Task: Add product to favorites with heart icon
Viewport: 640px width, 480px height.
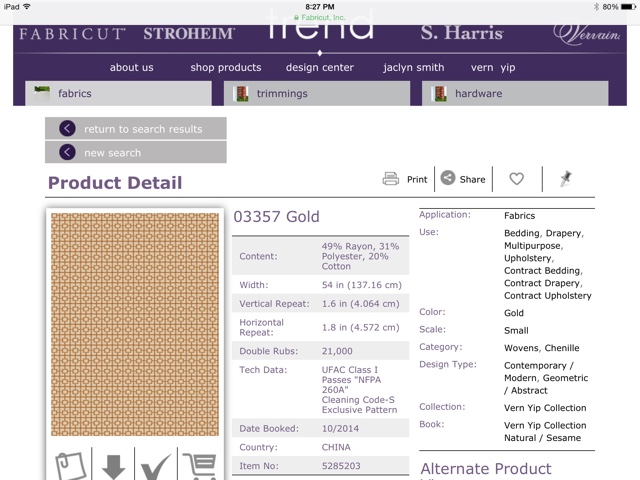Action: pyautogui.click(x=516, y=179)
